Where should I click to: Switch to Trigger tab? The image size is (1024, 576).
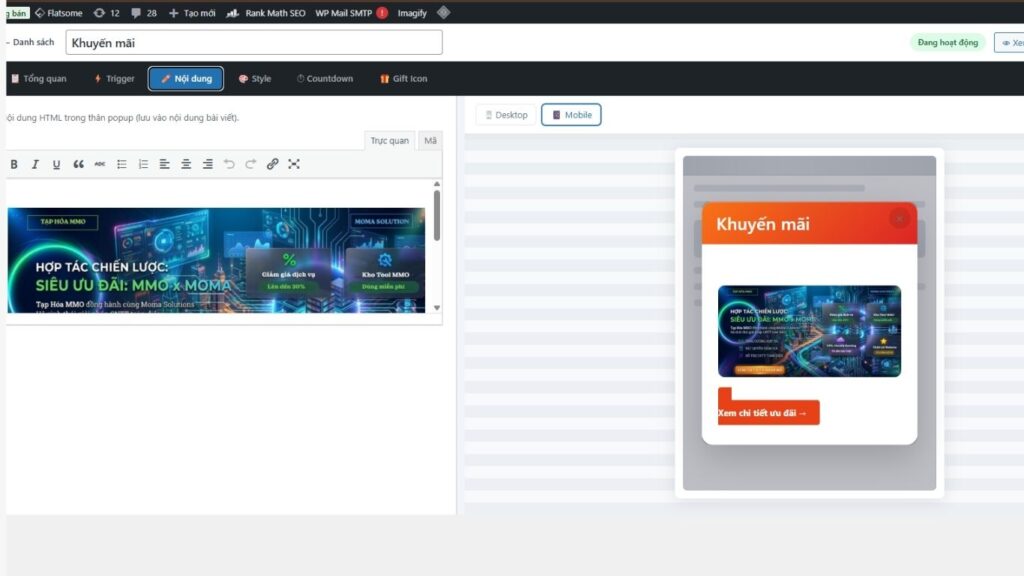pyautogui.click(x=114, y=78)
